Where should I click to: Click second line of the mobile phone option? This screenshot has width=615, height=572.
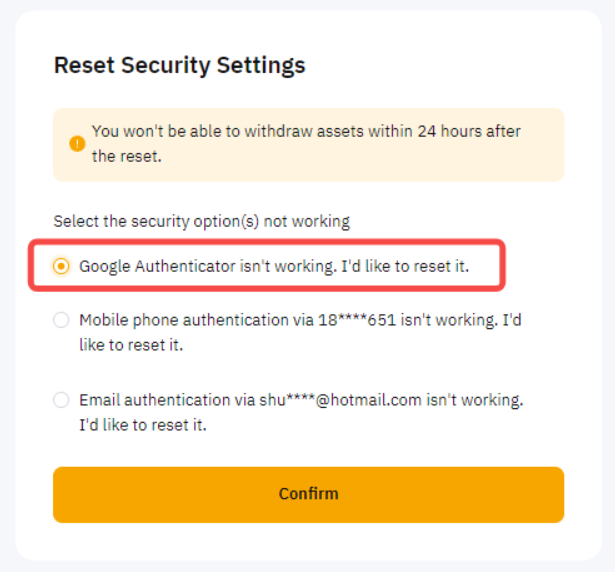pyautogui.click(x=131, y=346)
